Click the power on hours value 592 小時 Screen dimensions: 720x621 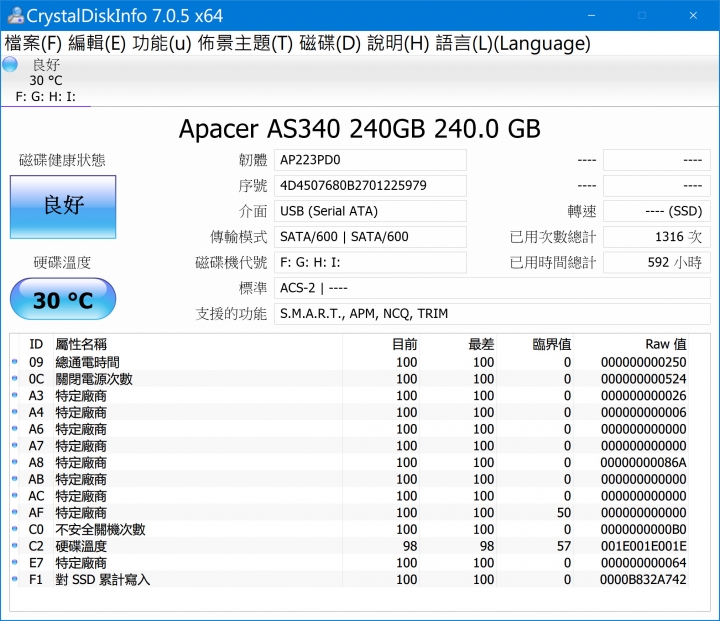657,263
